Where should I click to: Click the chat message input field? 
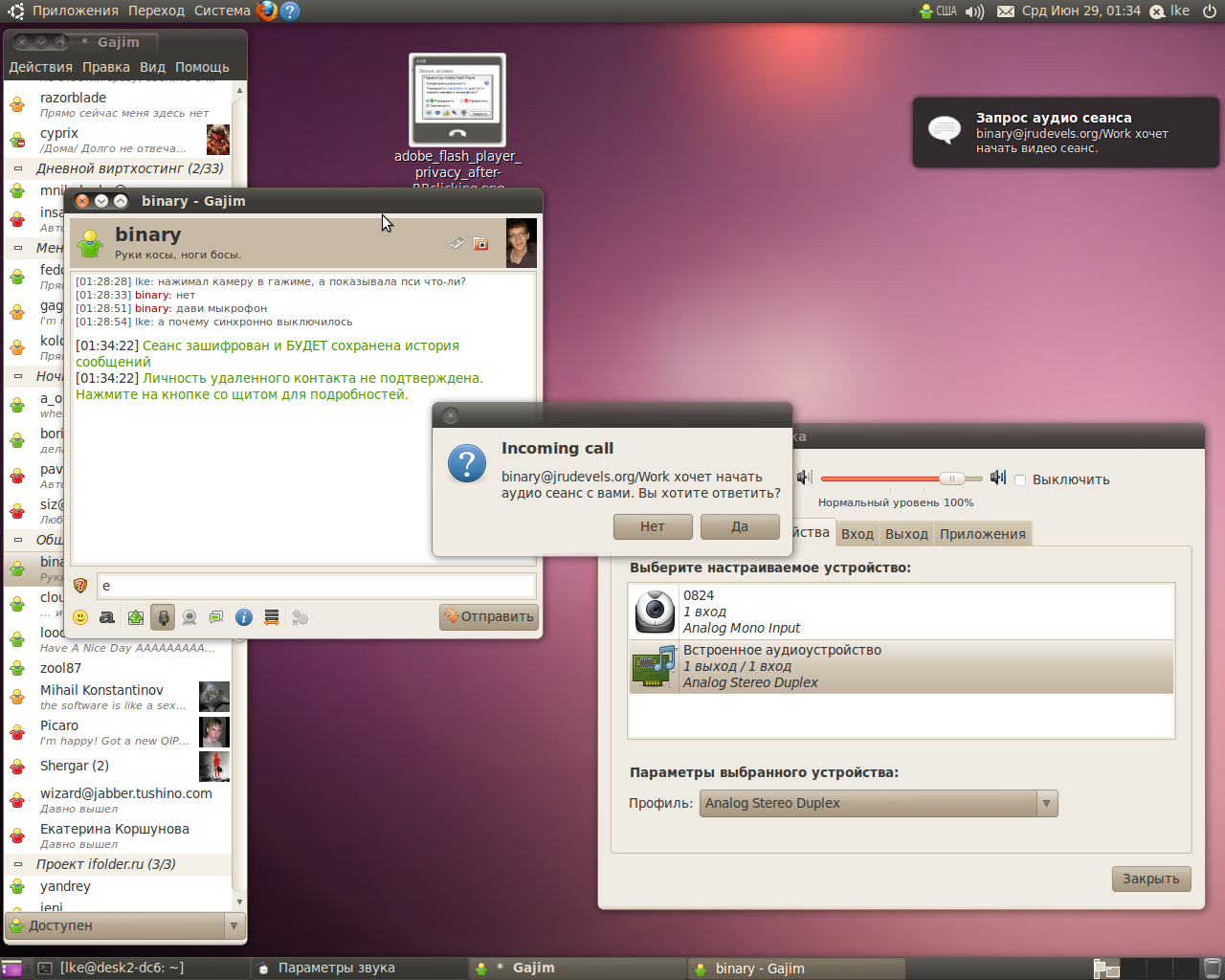(316, 586)
